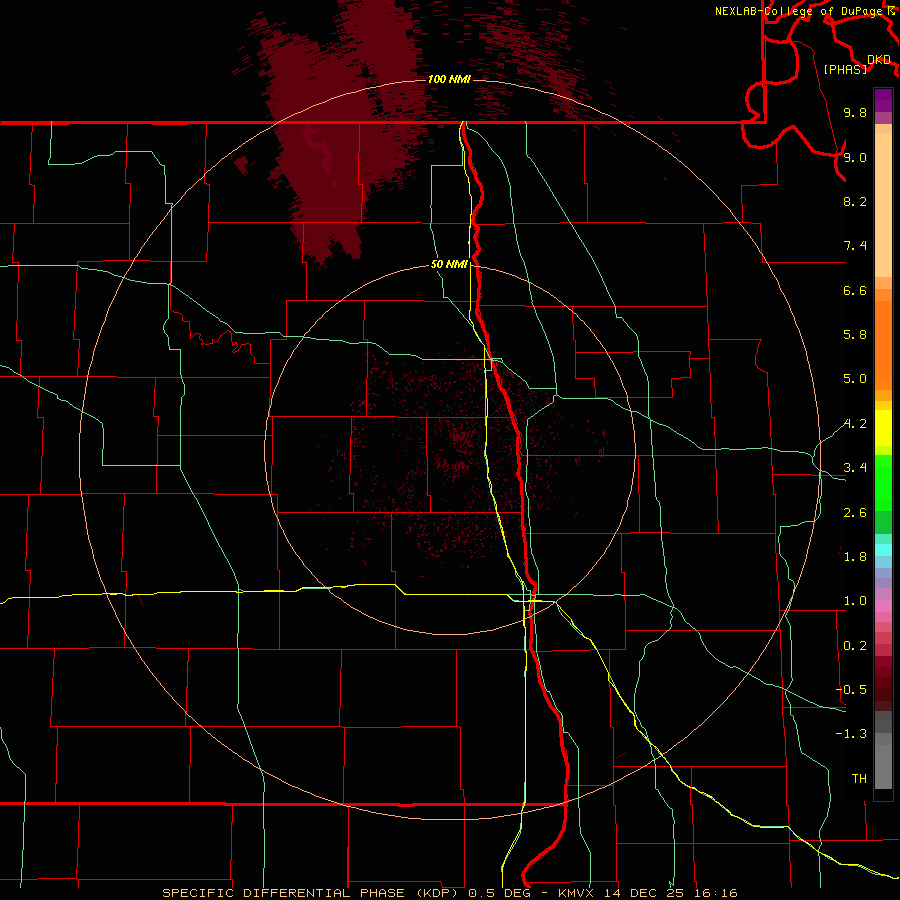The image size is (900, 900).
Task: Click the 4.2 value on the scale
Action: point(855,424)
